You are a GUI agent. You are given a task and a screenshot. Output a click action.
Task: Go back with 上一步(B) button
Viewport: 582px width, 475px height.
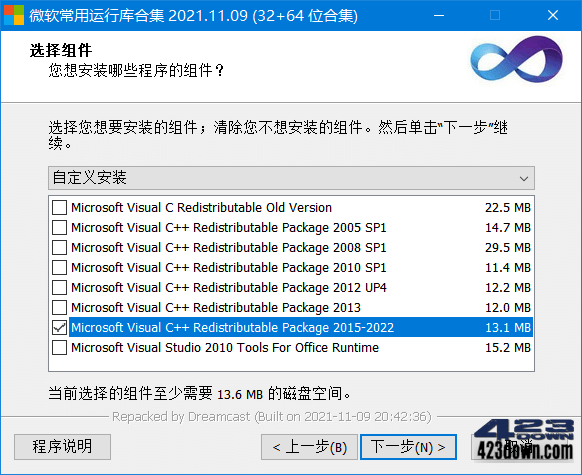pyautogui.click(x=309, y=447)
